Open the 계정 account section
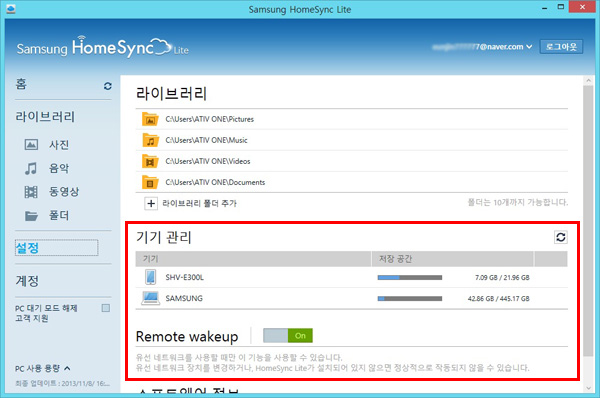The width and height of the screenshot is (600, 398). [x=27, y=281]
